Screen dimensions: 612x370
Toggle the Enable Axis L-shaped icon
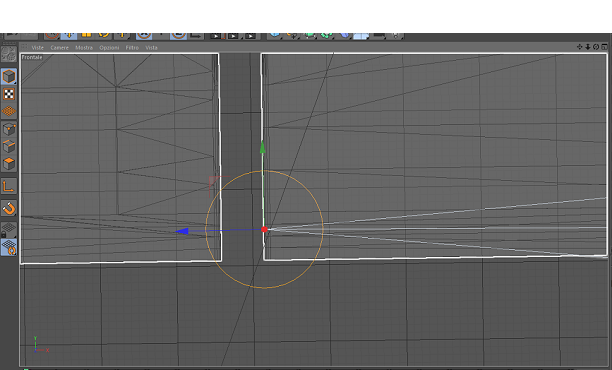9,187
